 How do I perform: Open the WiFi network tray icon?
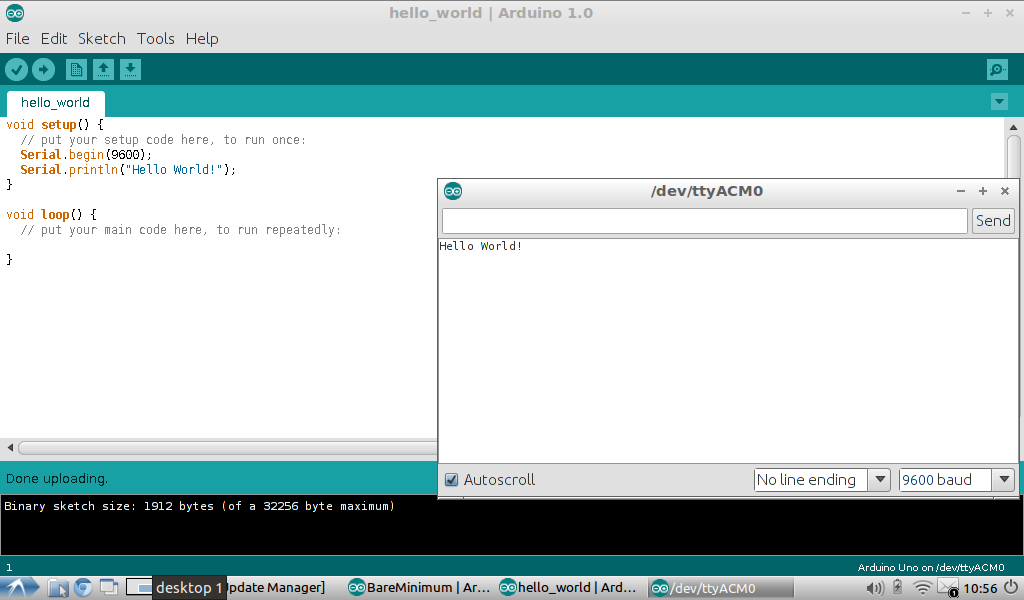pyautogui.click(x=921, y=588)
